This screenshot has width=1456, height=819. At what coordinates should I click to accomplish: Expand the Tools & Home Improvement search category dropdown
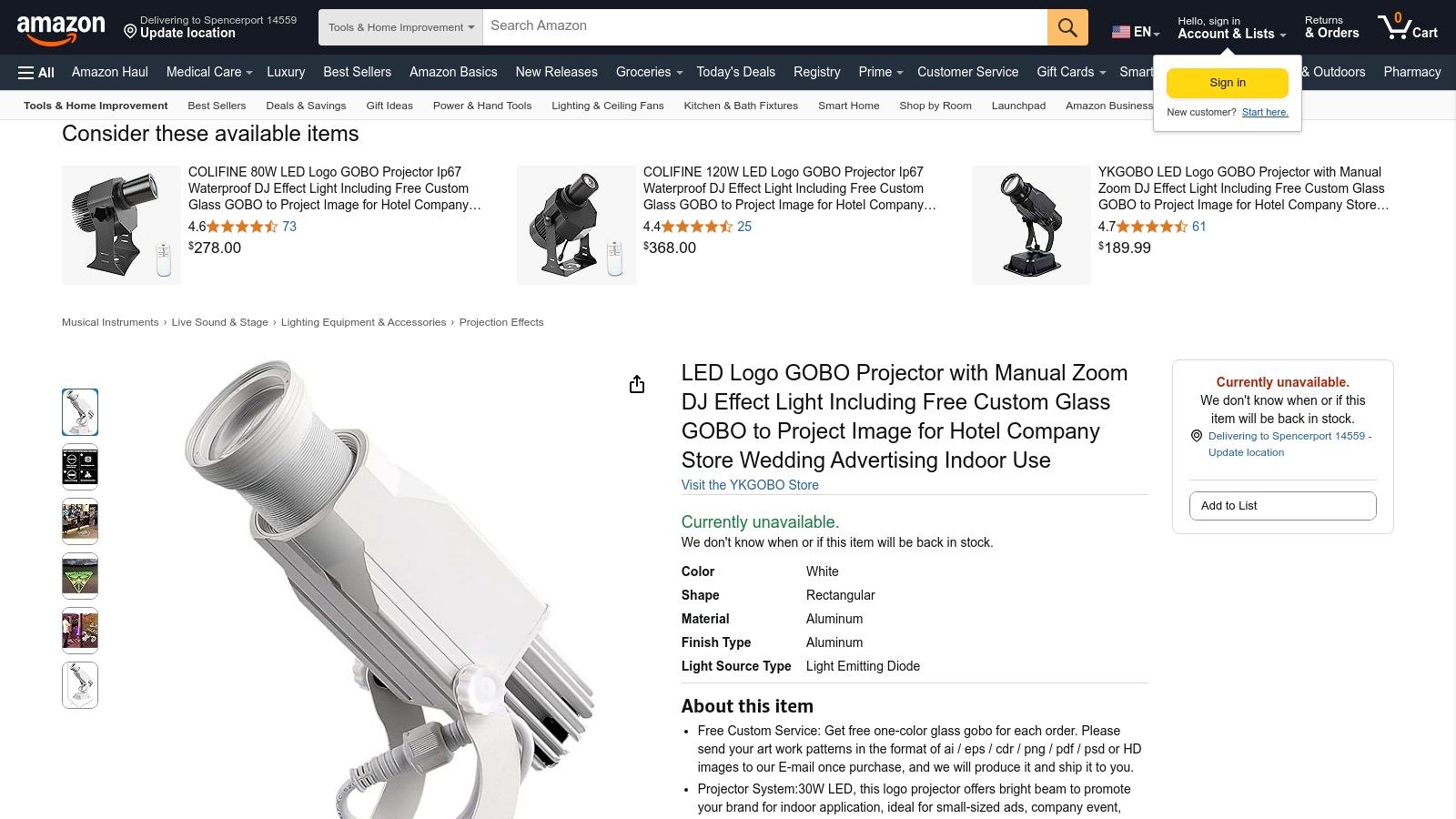[x=400, y=27]
